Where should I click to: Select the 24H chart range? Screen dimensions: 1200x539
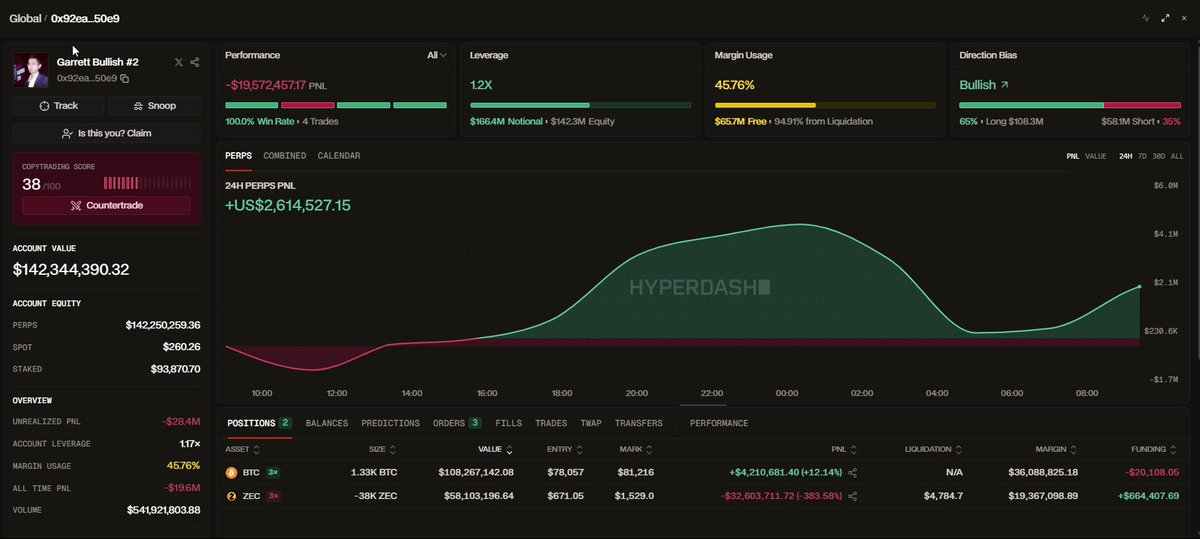pyautogui.click(x=1126, y=156)
